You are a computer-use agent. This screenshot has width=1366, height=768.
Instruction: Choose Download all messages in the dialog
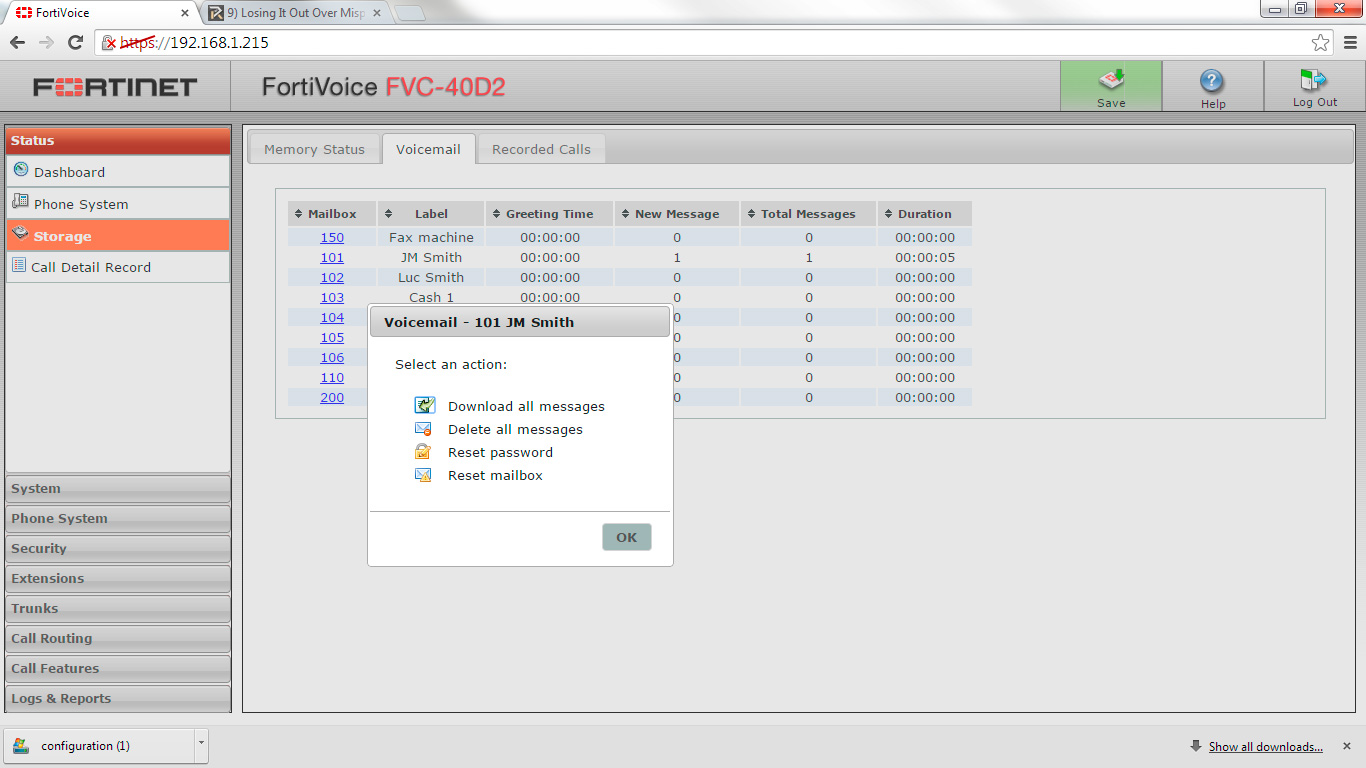(526, 406)
